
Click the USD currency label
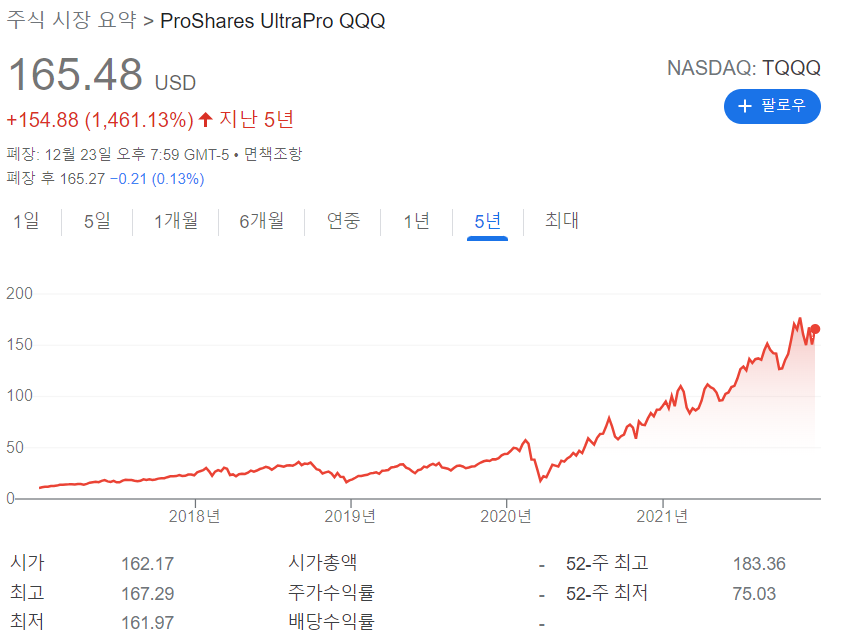point(175,84)
